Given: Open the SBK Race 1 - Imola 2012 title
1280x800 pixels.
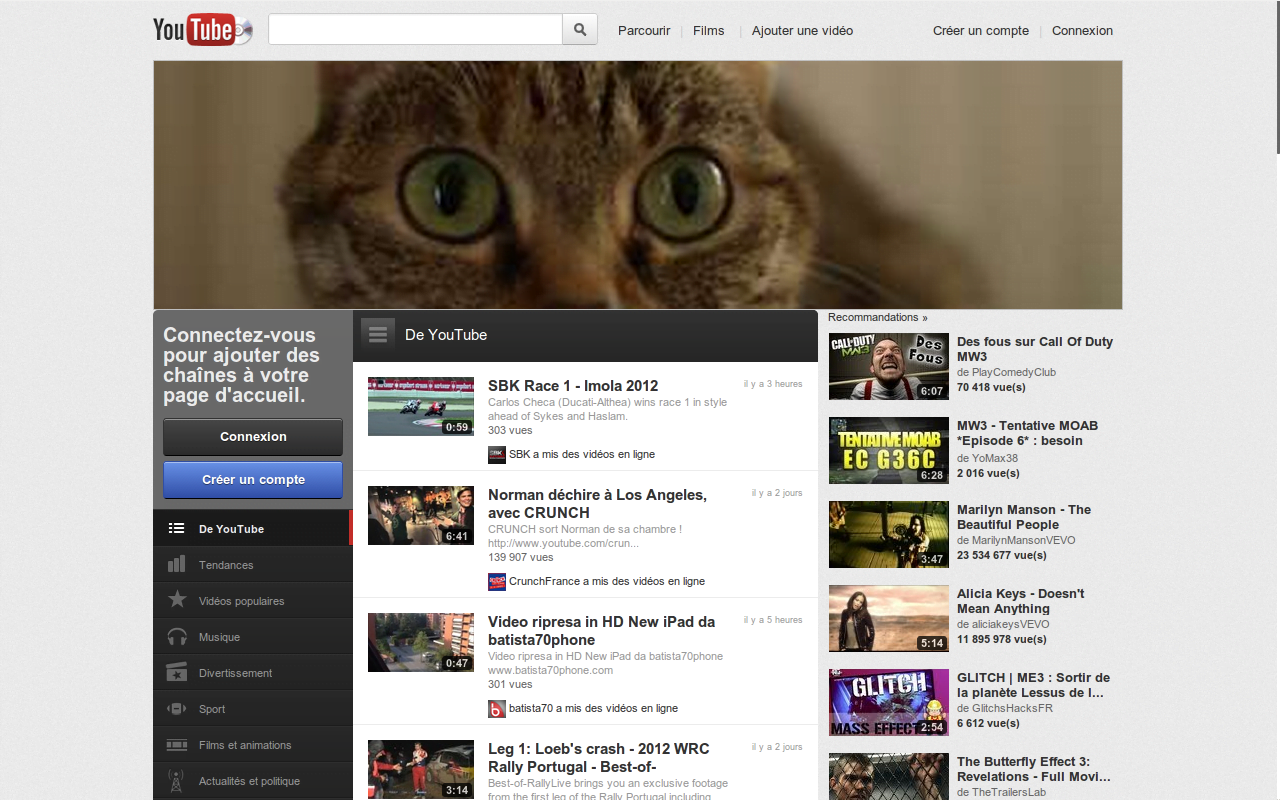Looking at the screenshot, I should 573,386.
